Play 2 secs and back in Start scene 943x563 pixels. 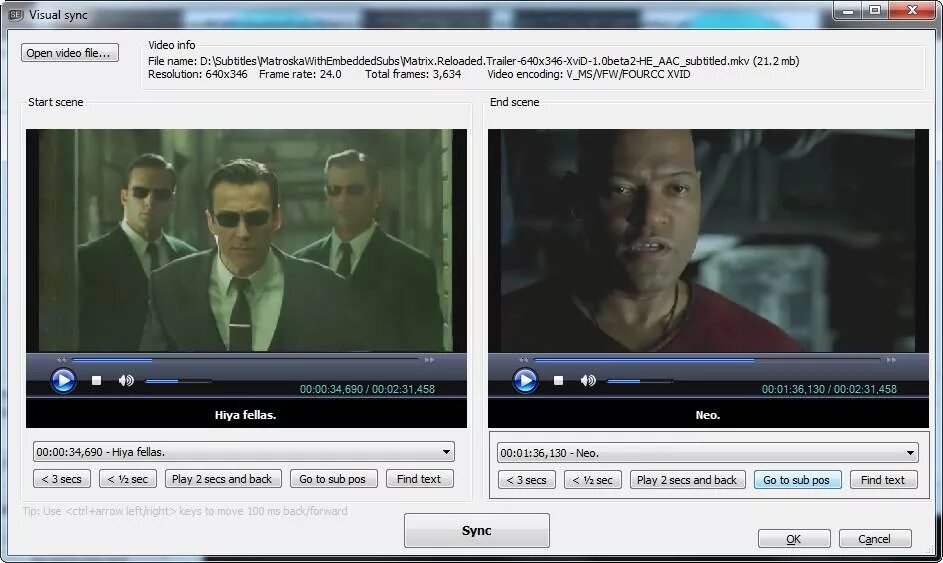click(x=222, y=479)
